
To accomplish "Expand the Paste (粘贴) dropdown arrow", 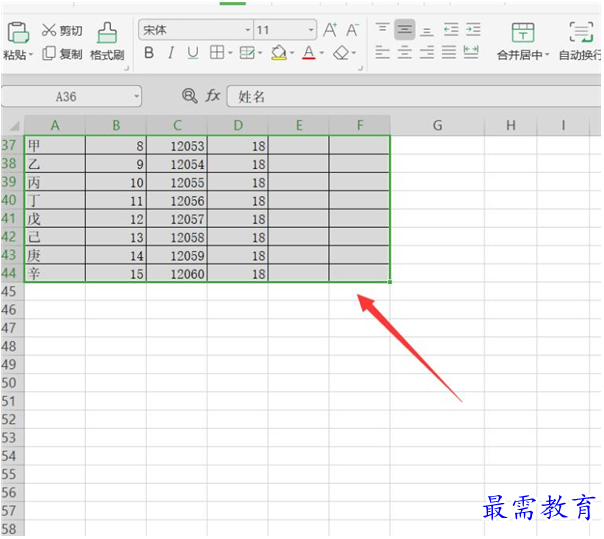I will point(30,55).
